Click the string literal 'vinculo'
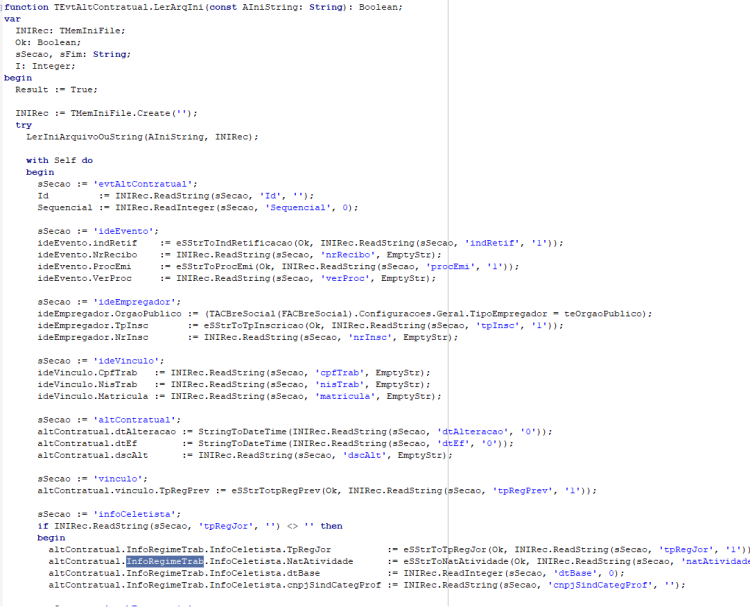Image resolution: width=750 pixels, height=607 pixels. [118, 479]
